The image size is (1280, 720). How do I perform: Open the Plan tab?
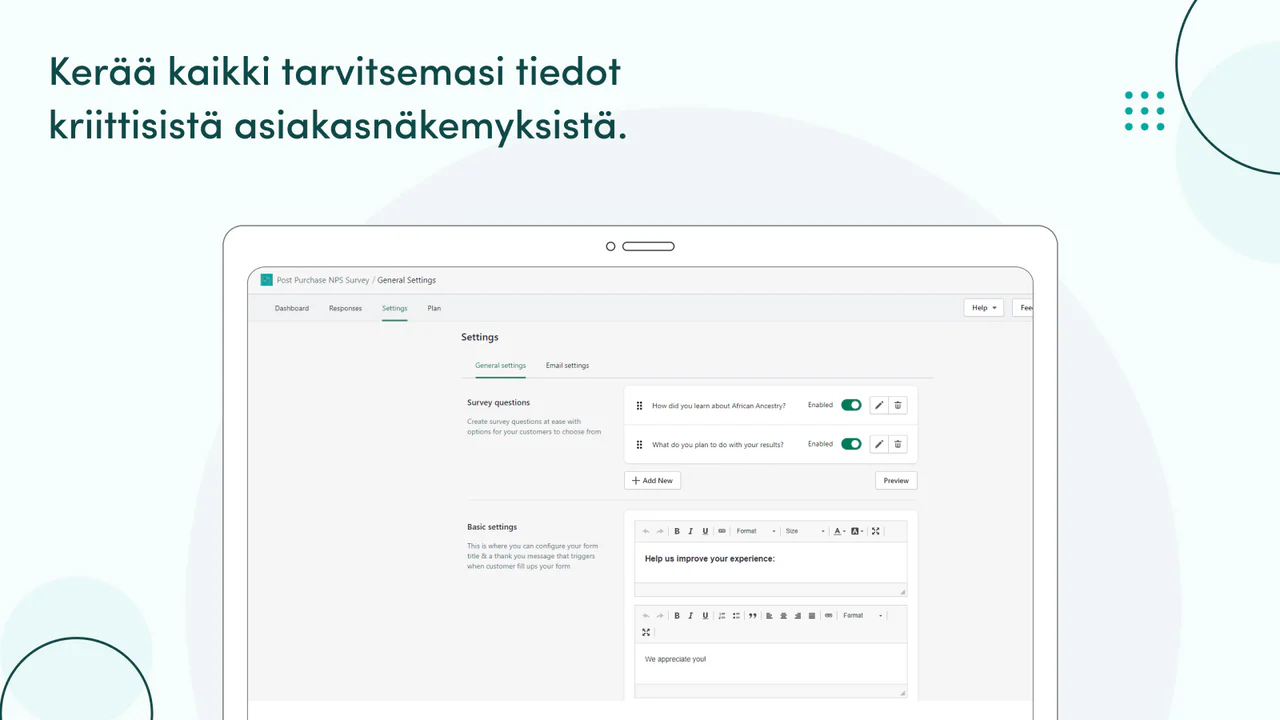pos(434,308)
